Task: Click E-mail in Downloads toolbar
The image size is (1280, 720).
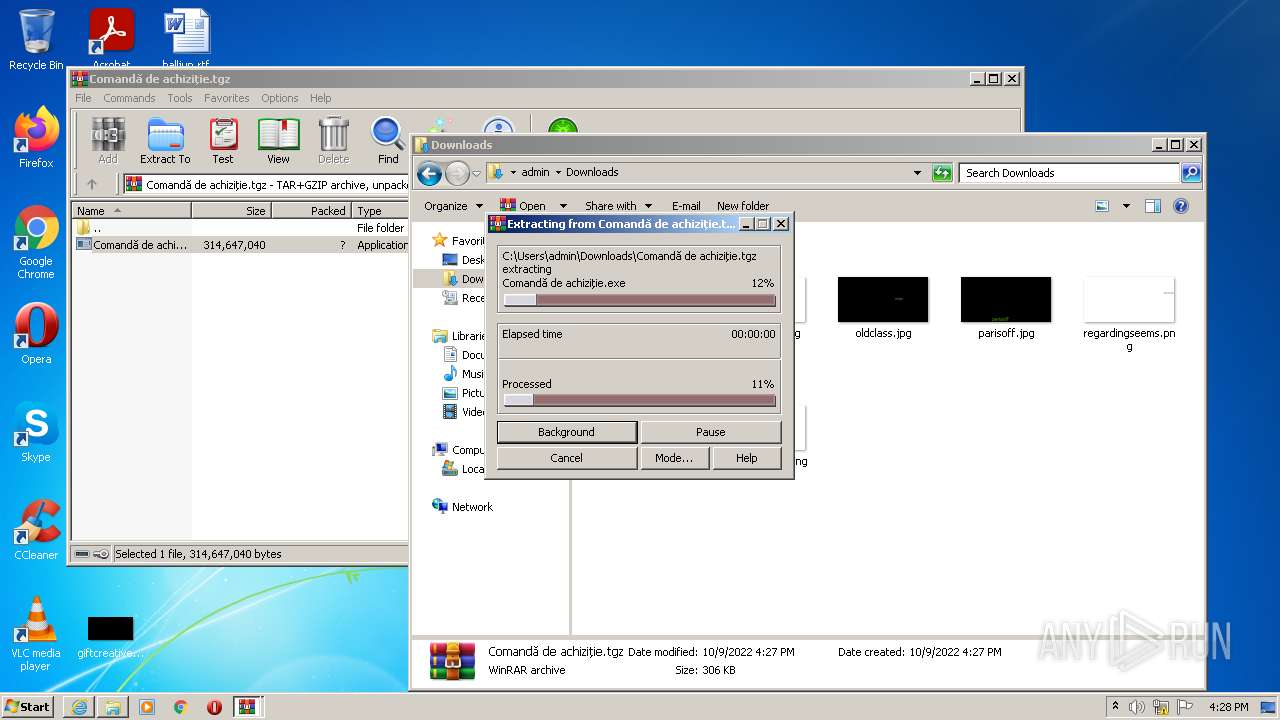Action: click(686, 206)
